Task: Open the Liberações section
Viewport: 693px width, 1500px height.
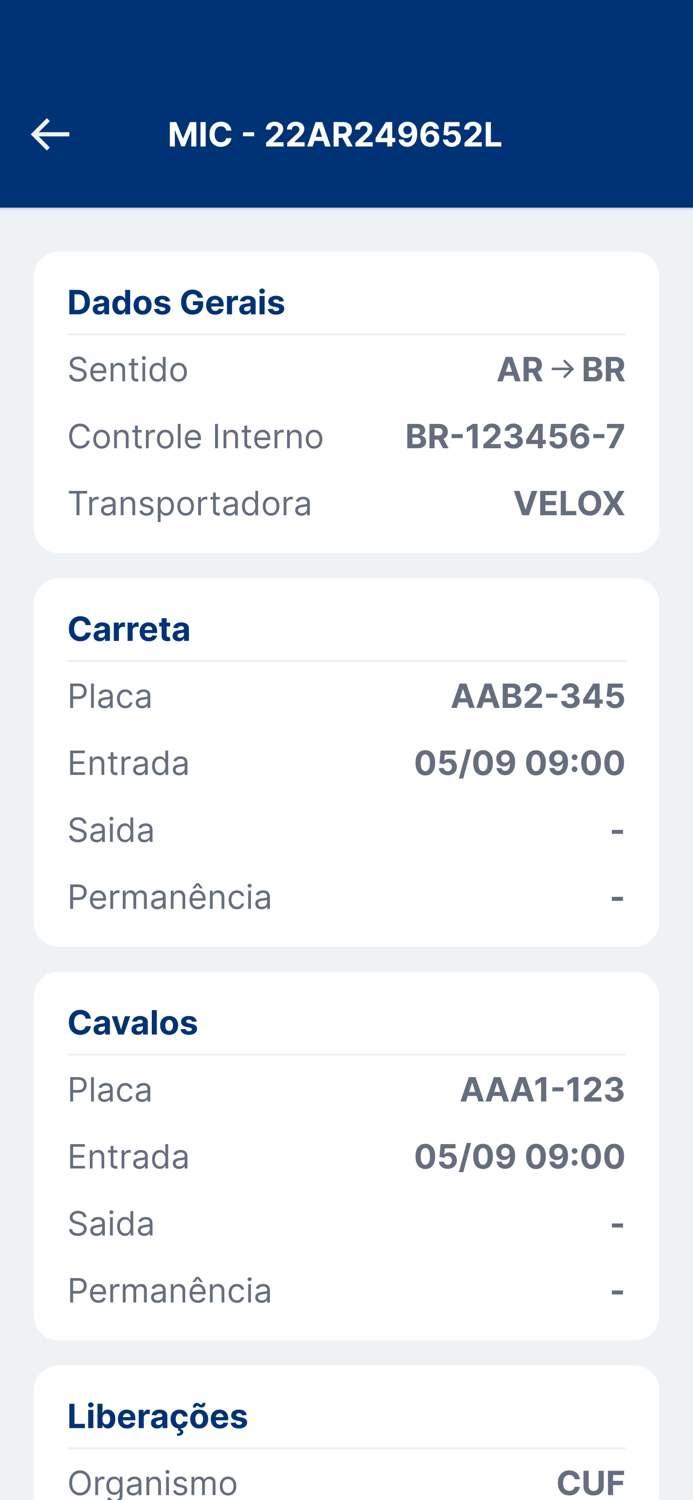Action: pos(158,1415)
